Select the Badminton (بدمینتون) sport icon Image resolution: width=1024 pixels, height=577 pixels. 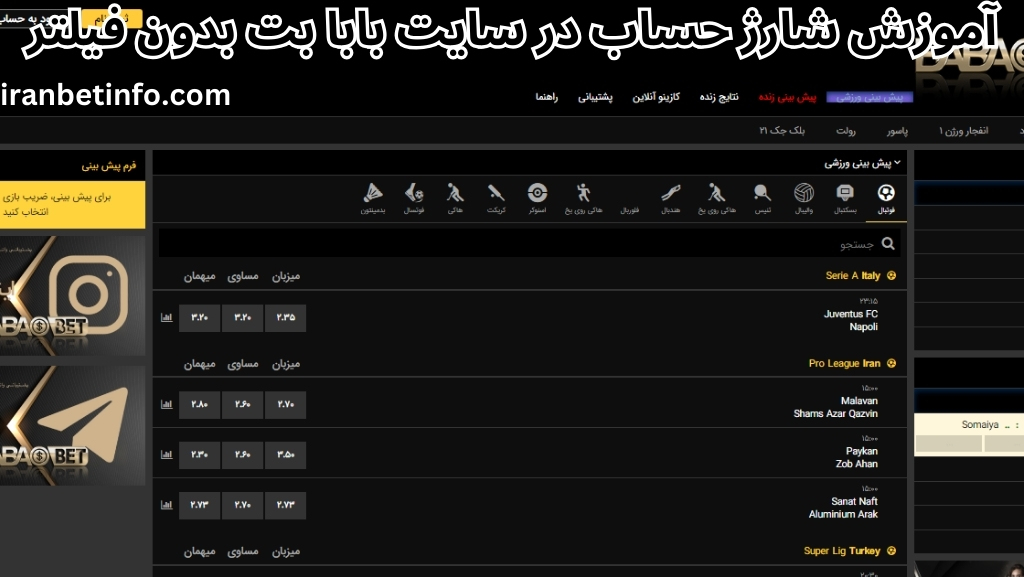373,198
